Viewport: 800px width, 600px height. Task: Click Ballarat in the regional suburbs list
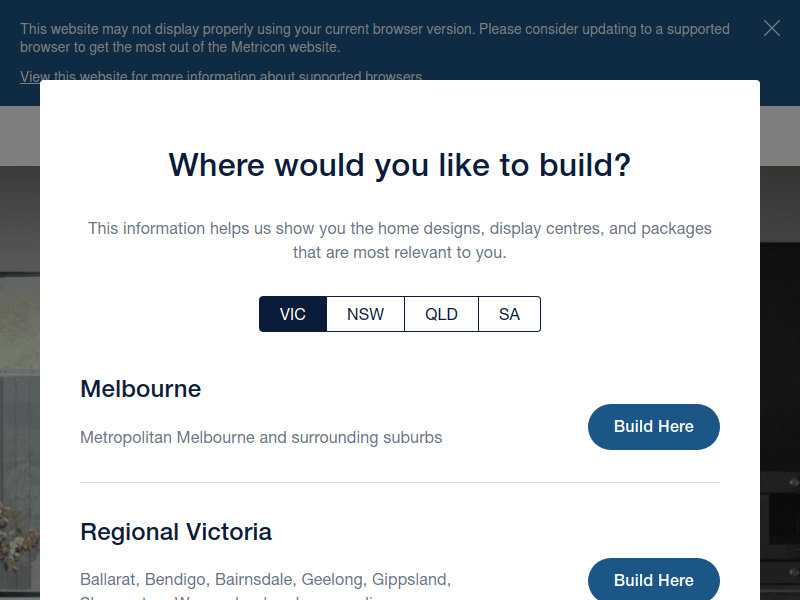point(106,579)
